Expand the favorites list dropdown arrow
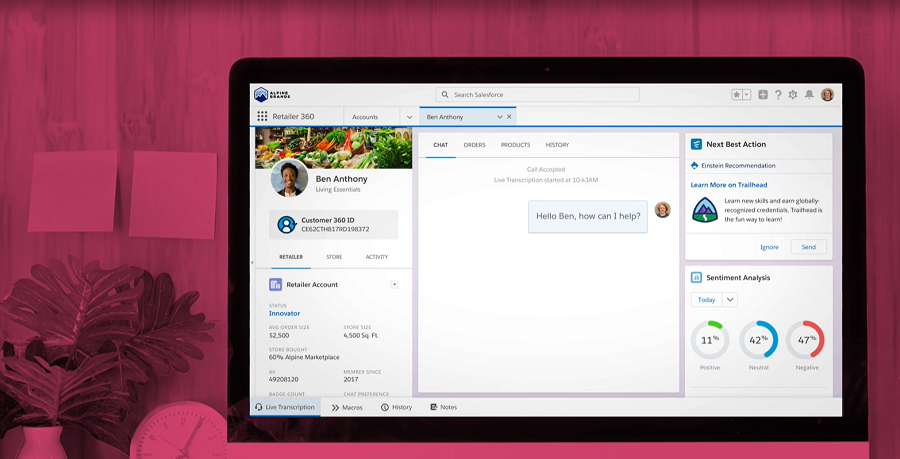 click(746, 95)
